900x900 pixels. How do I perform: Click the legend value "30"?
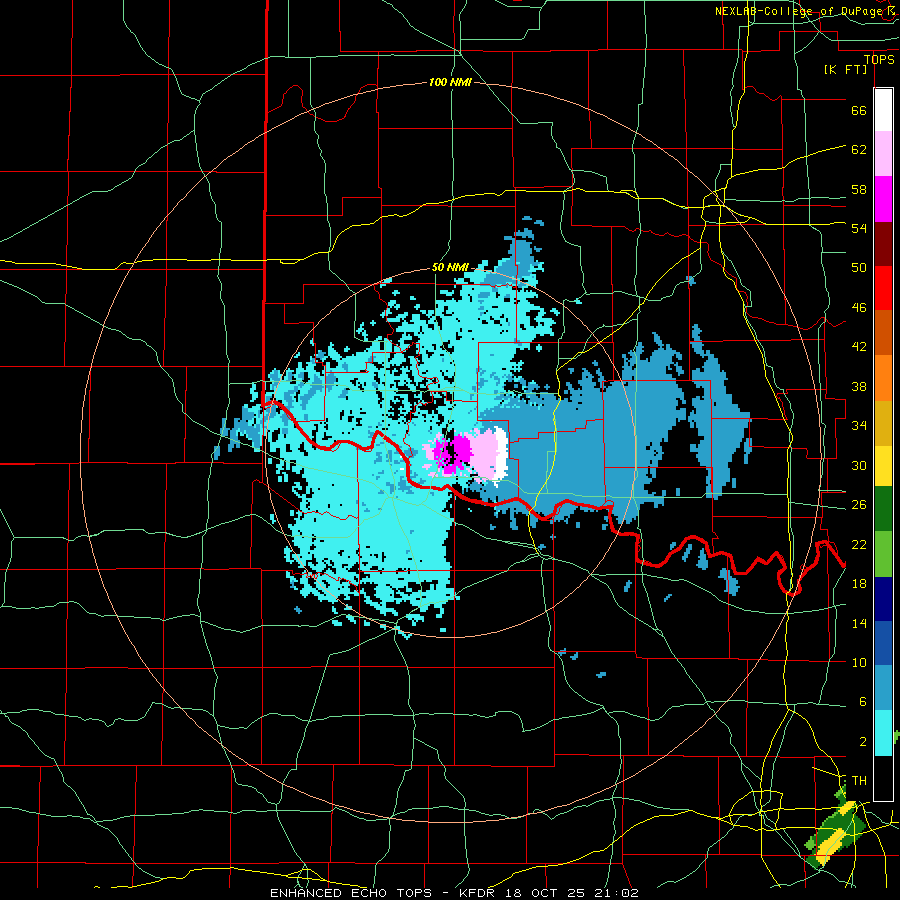click(x=859, y=465)
